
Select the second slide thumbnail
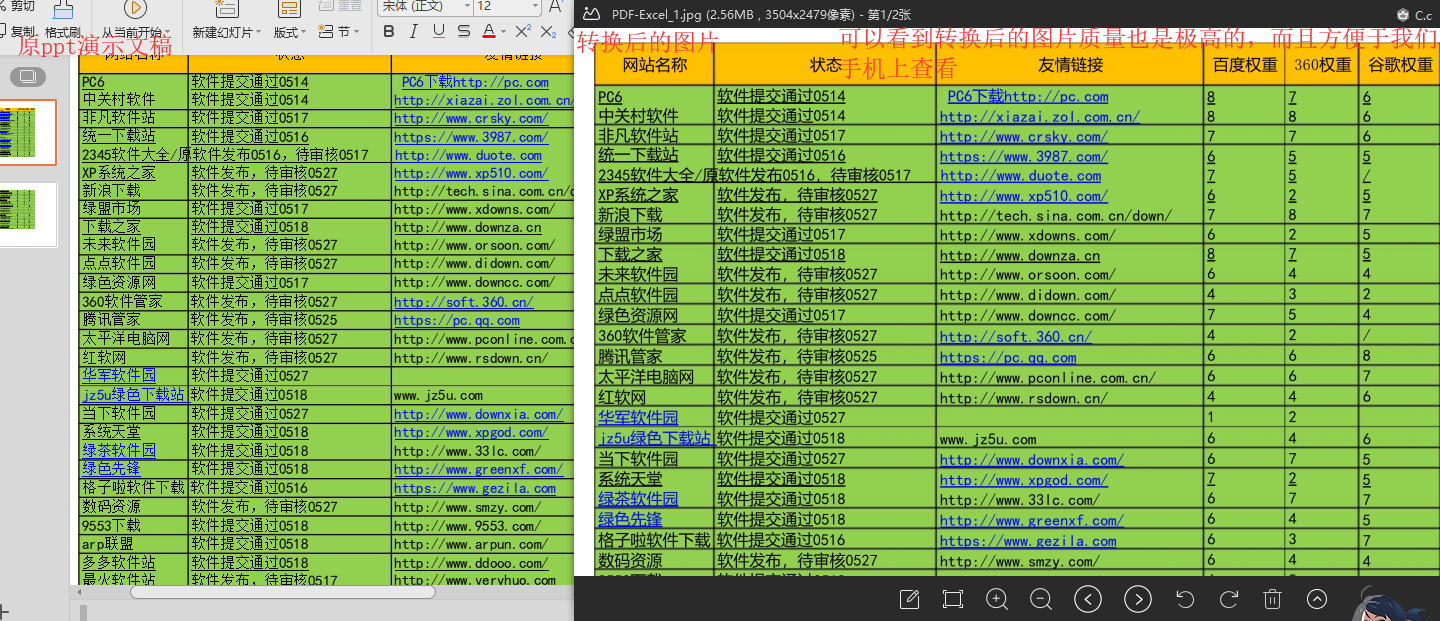28,215
